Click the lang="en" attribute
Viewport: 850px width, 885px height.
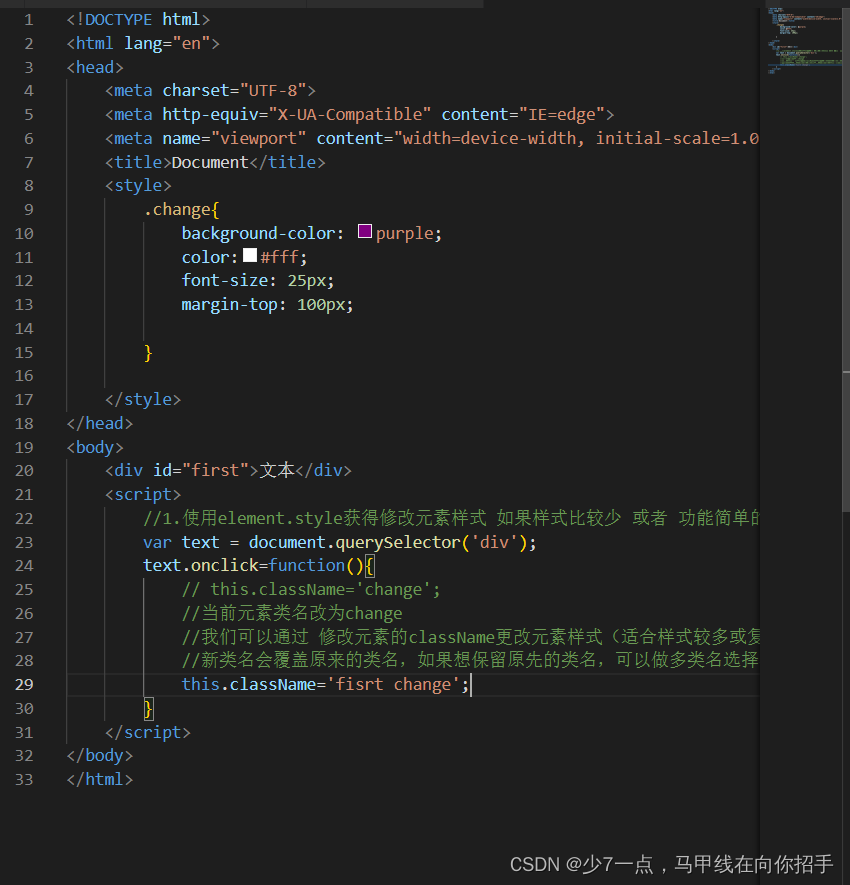pyautogui.click(x=167, y=43)
